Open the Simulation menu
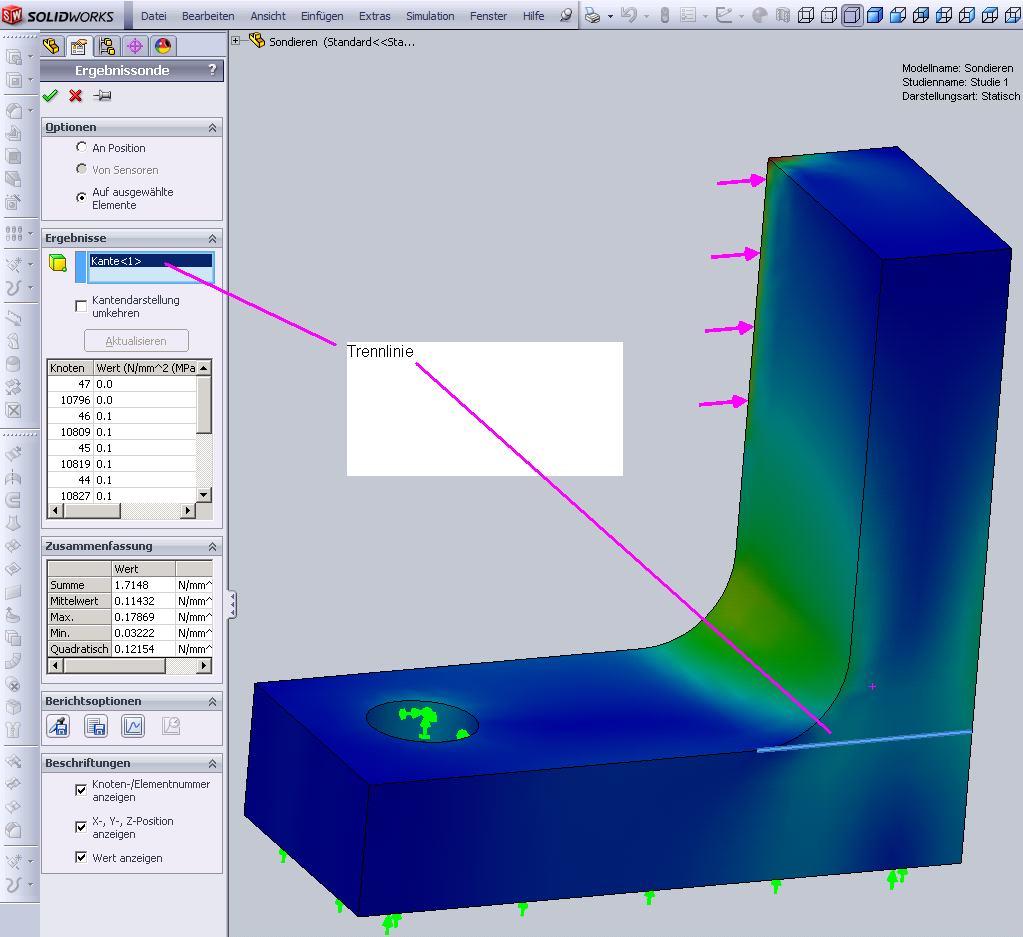This screenshot has height=937, width=1023. coord(430,16)
